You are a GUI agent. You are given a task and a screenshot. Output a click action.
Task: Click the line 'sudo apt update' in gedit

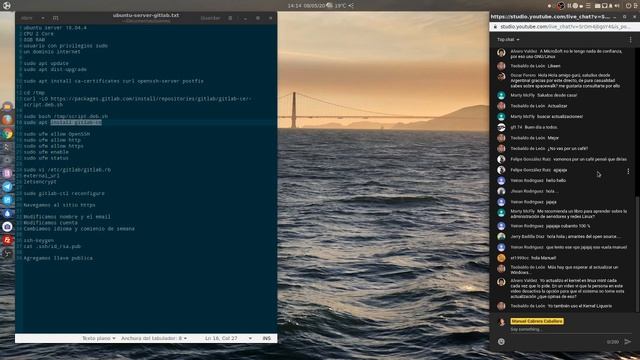point(46,64)
